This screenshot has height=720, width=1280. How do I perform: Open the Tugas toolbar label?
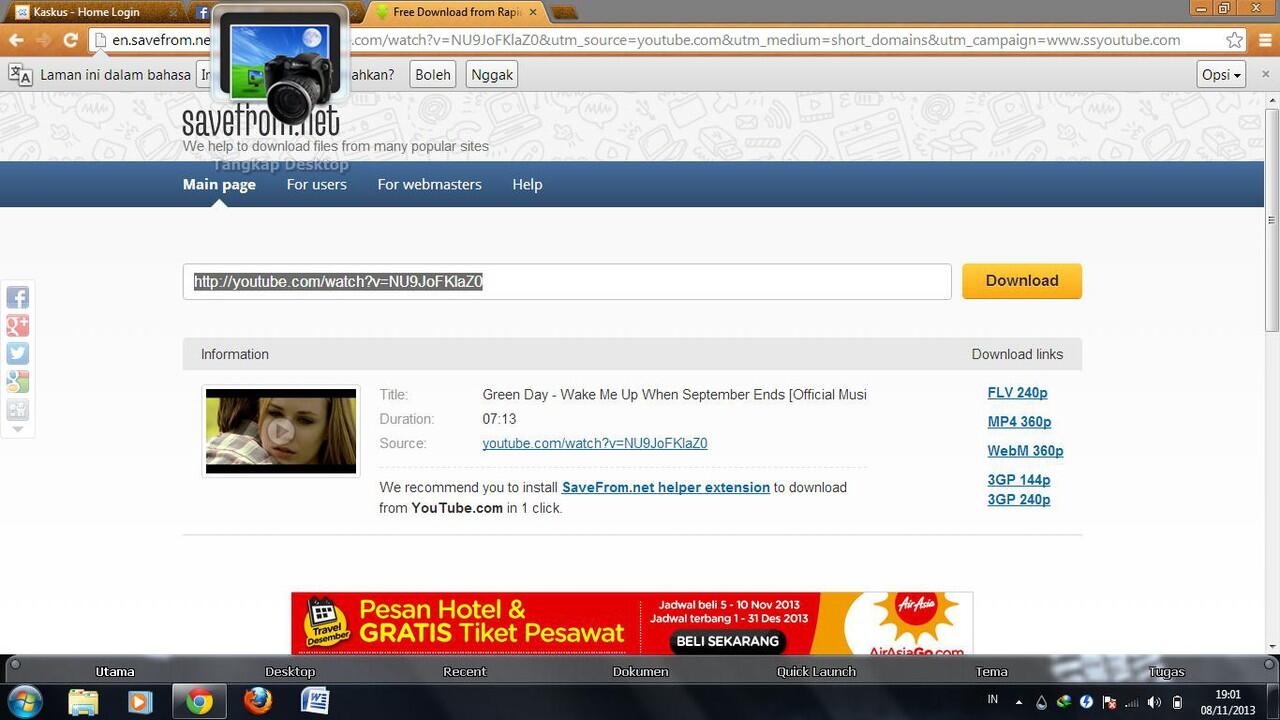[1166, 672]
